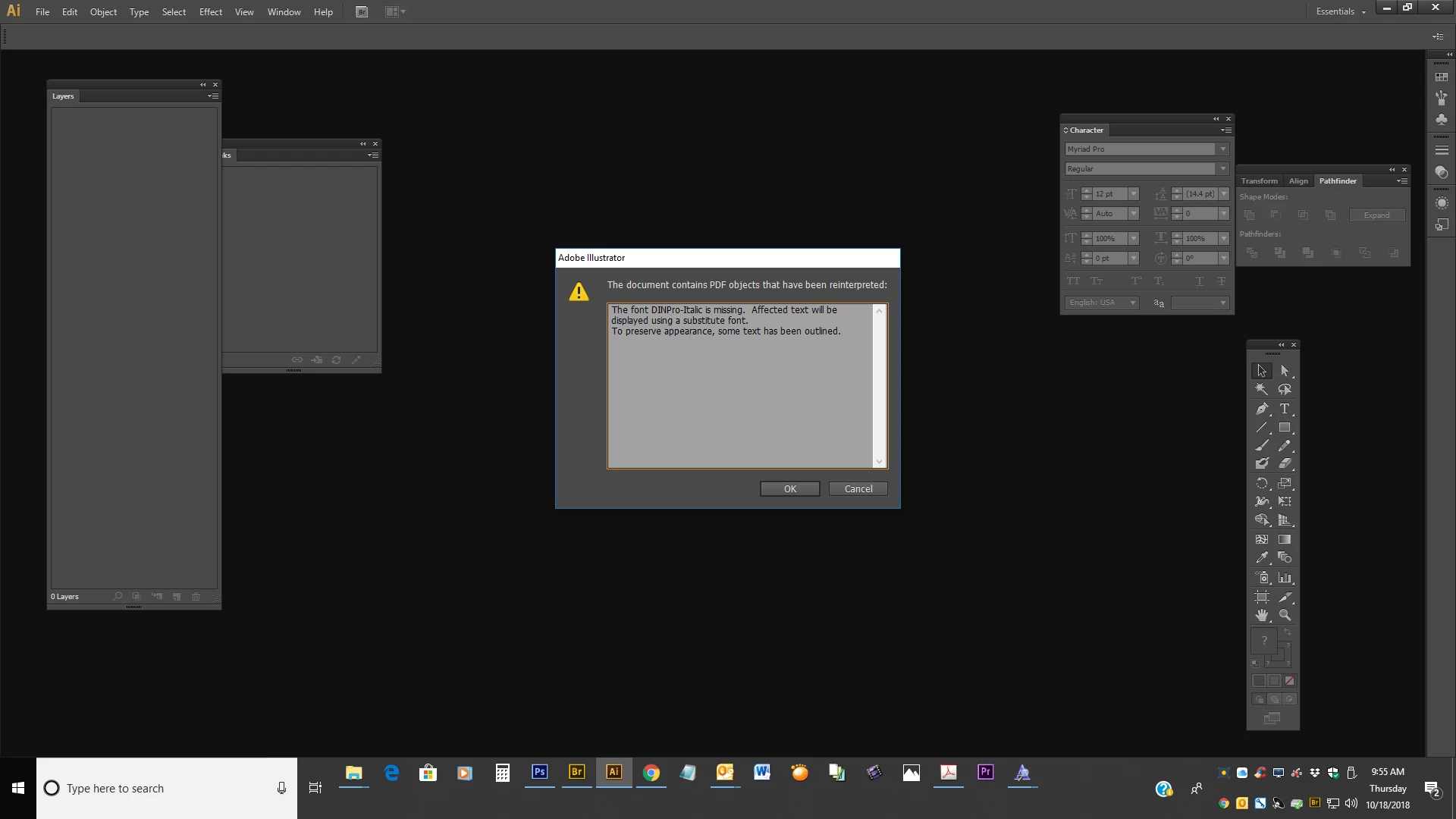Select the Hand tool
Viewport: 1456px width, 819px height.
(1262, 615)
